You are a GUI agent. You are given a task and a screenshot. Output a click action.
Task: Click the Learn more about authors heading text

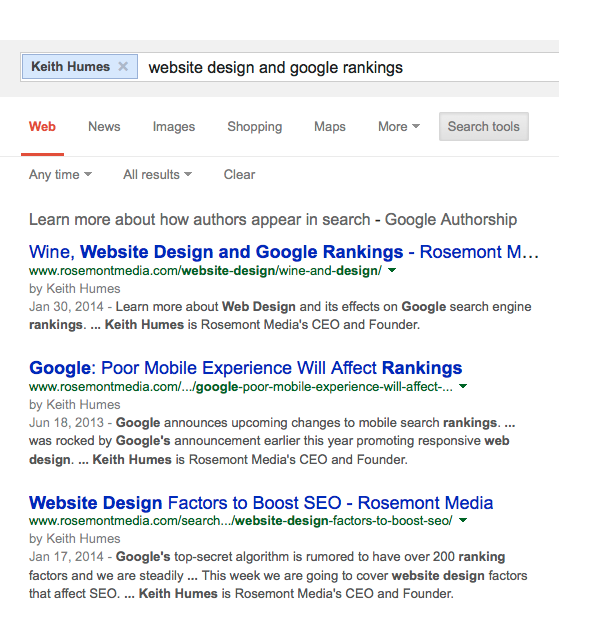coord(272,220)
